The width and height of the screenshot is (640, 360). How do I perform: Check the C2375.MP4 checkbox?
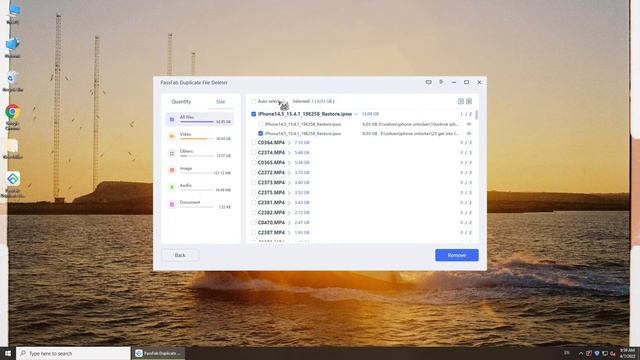click(x=253, y=193)
